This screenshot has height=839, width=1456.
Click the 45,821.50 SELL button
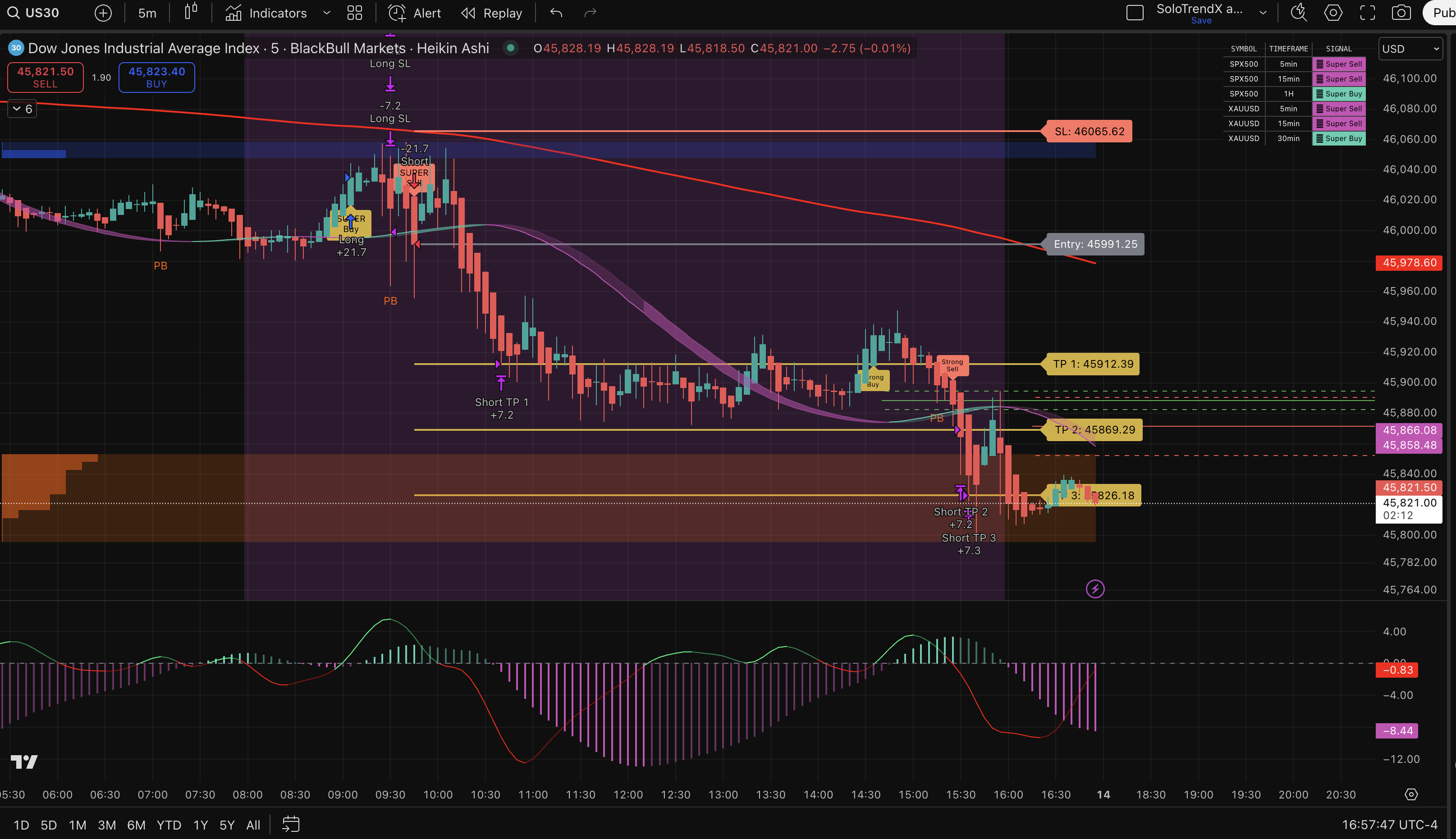point(46,77)
